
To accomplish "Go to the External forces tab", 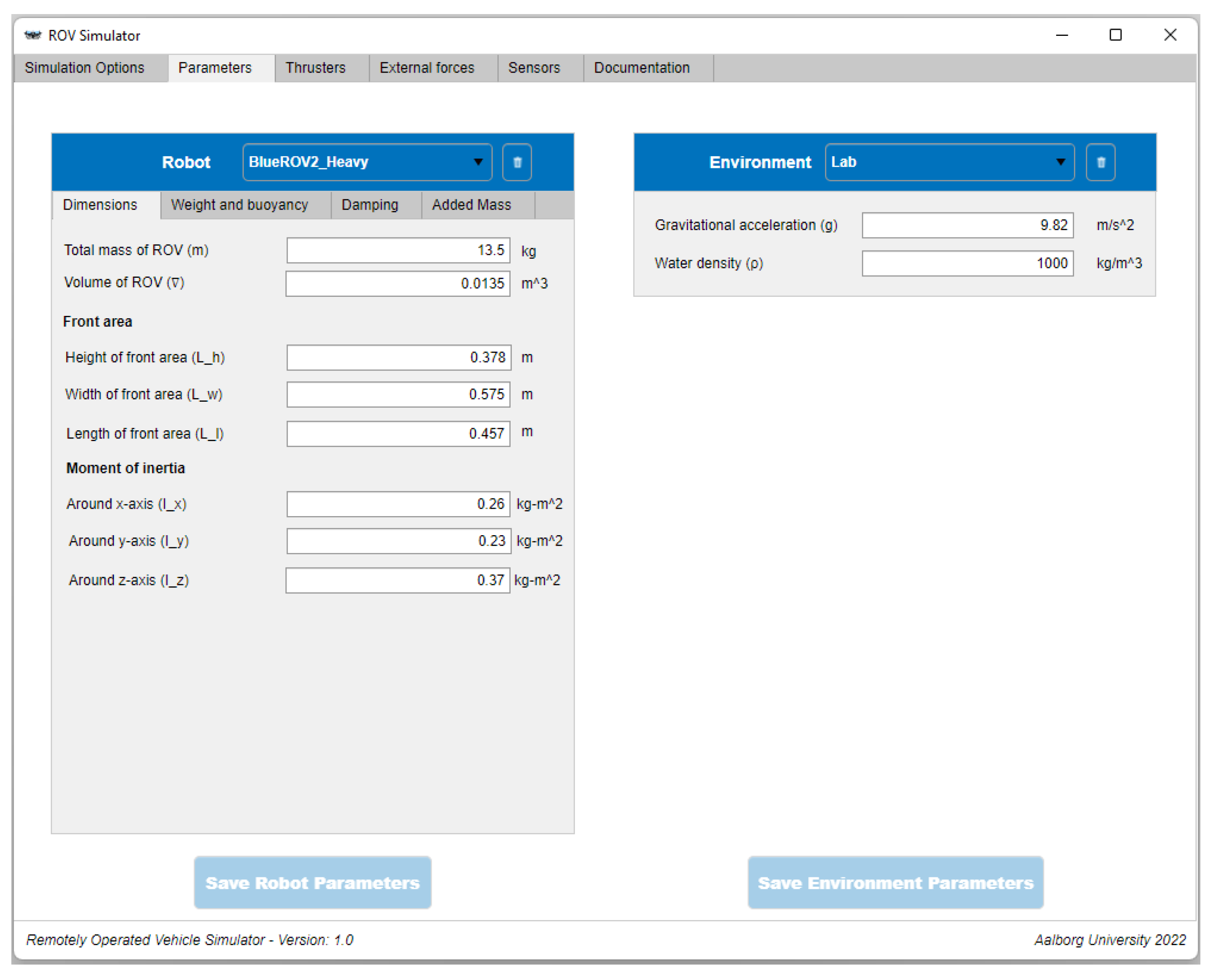I will [427, 68].
